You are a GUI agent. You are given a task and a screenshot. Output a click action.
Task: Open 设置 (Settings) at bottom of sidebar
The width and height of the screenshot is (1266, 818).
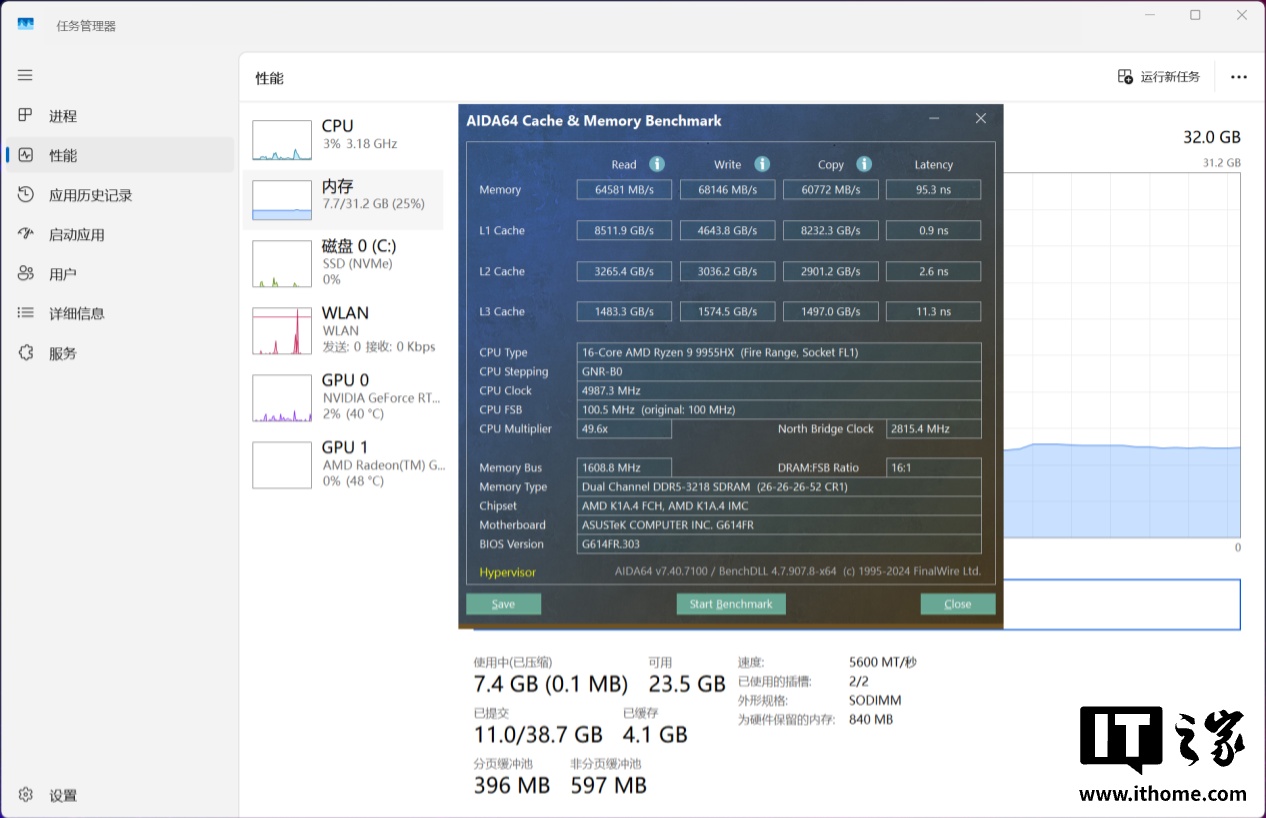(62, 795)
